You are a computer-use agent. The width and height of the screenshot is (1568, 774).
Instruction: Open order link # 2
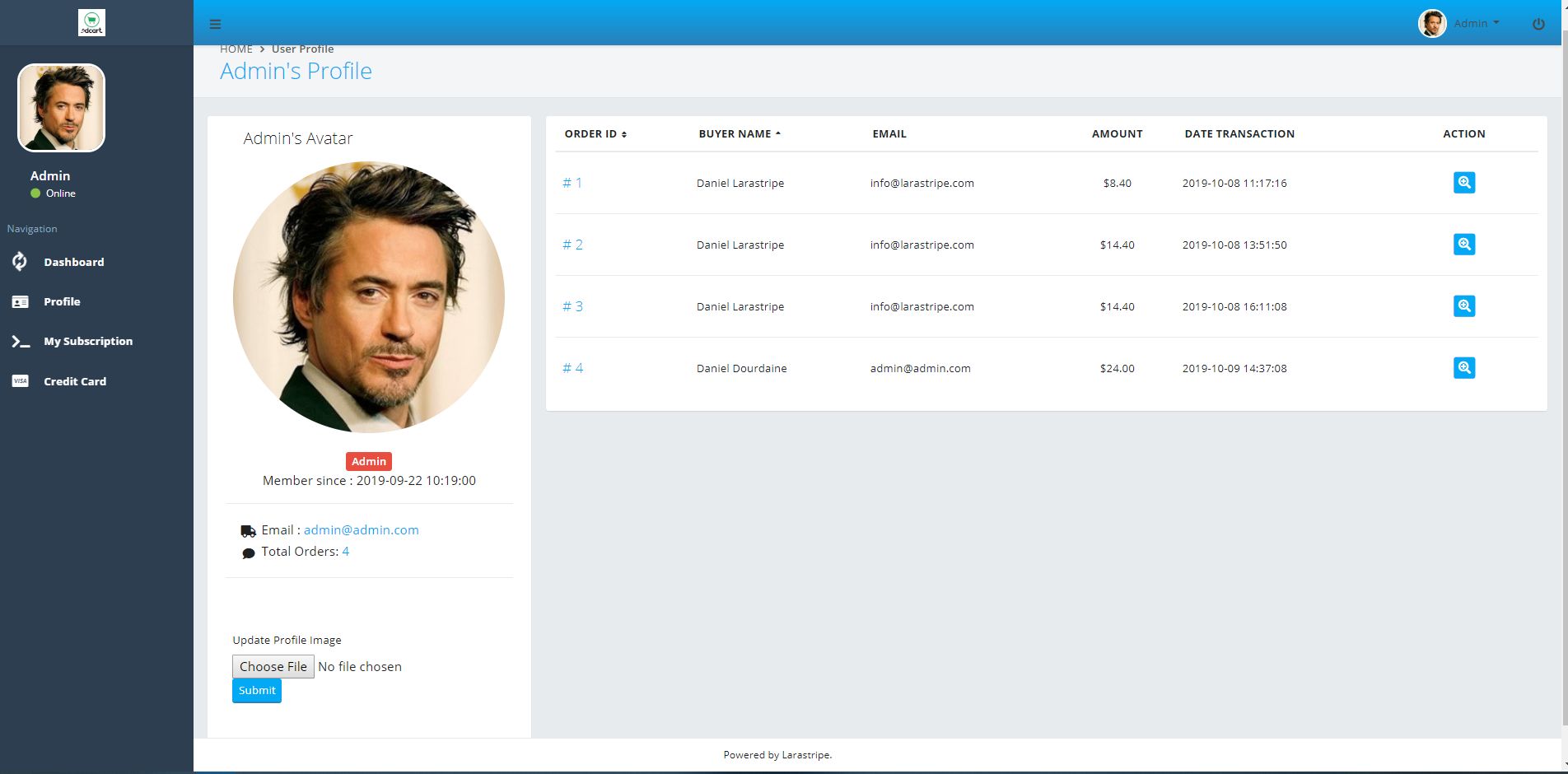(x=572, y=245)
